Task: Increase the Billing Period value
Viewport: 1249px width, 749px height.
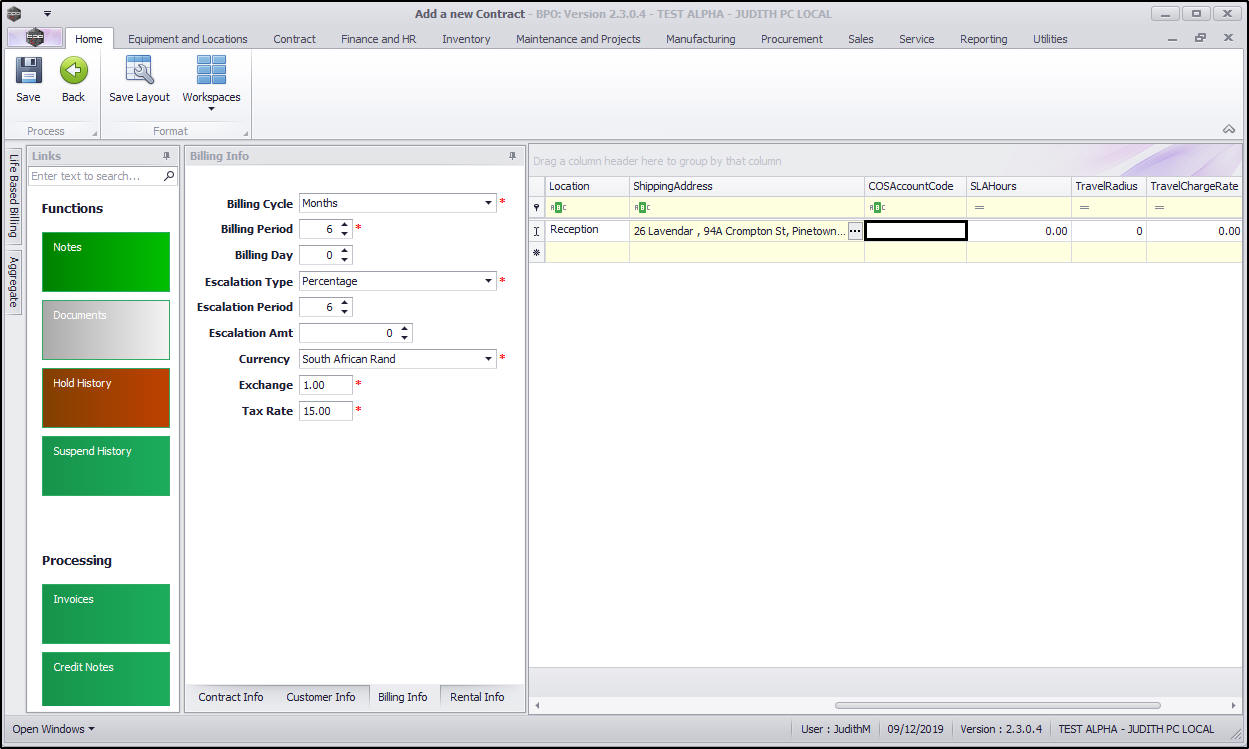Action: [x=345, y=225]
